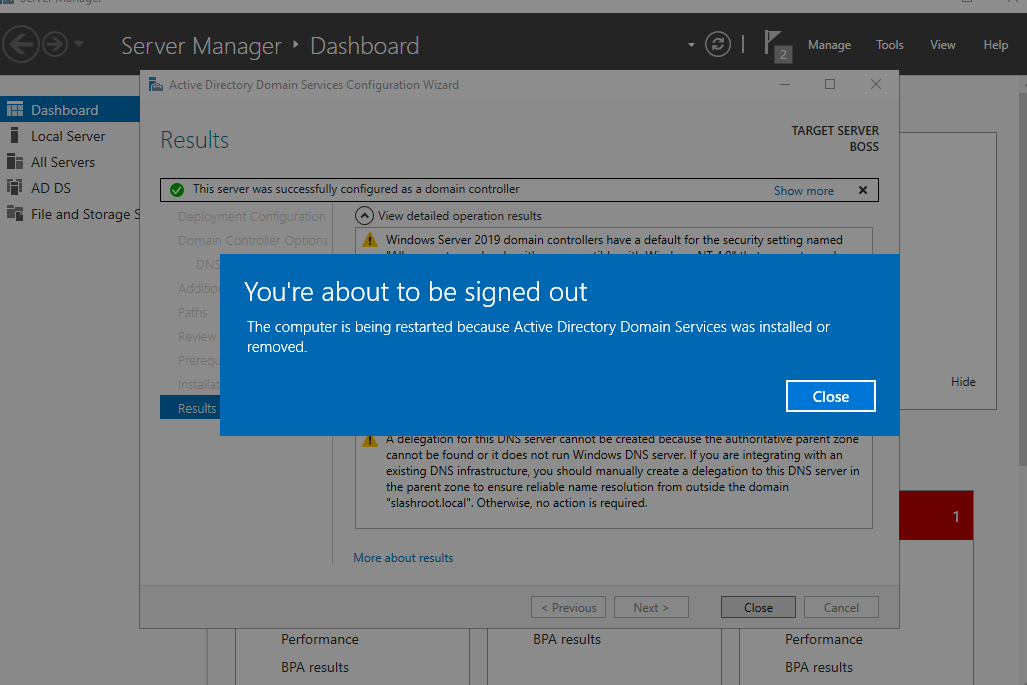Click the forward navigation arrow icon

[54, 44]
